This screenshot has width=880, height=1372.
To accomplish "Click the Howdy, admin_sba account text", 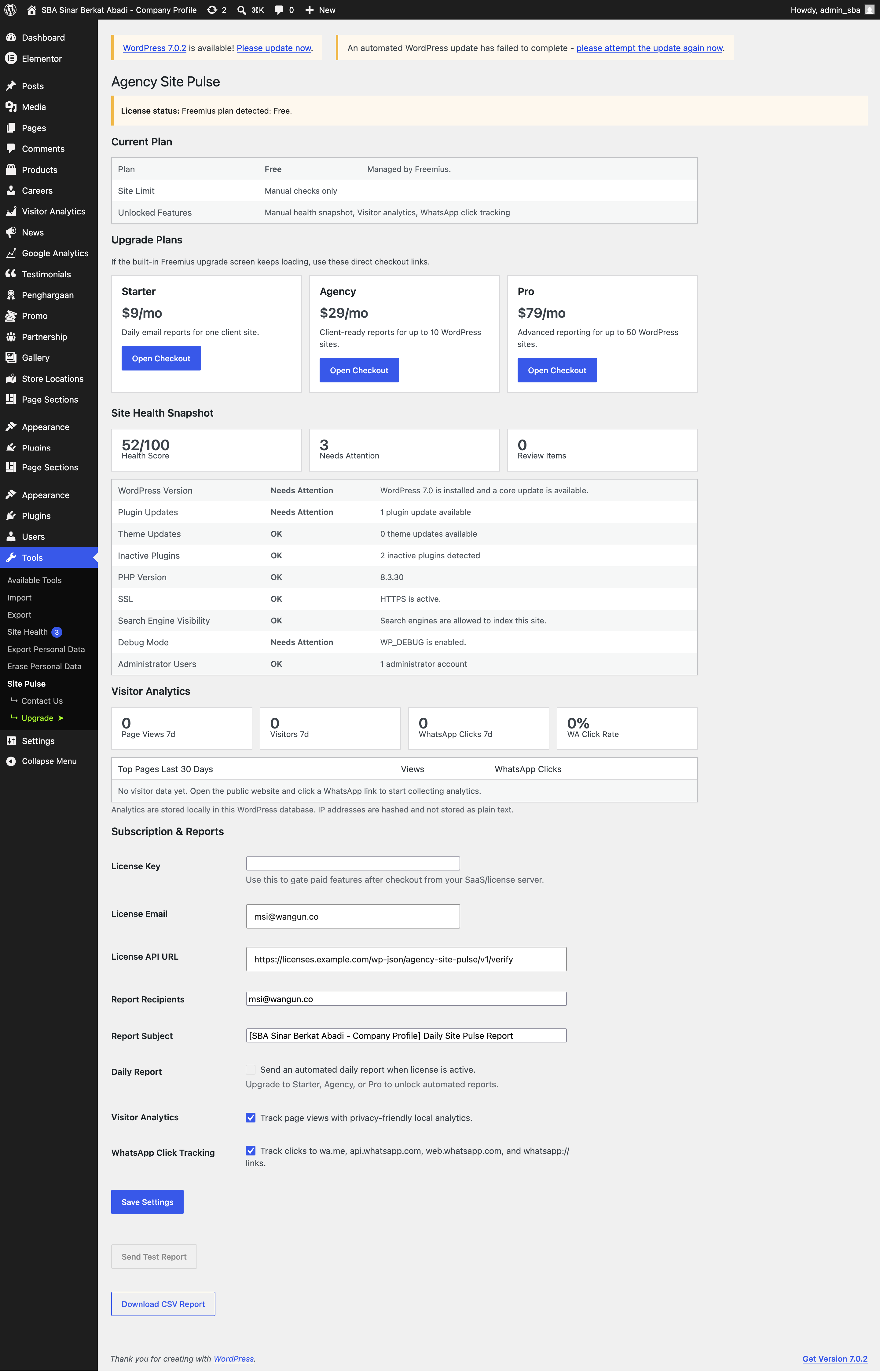I will click(x=825, y=10).
